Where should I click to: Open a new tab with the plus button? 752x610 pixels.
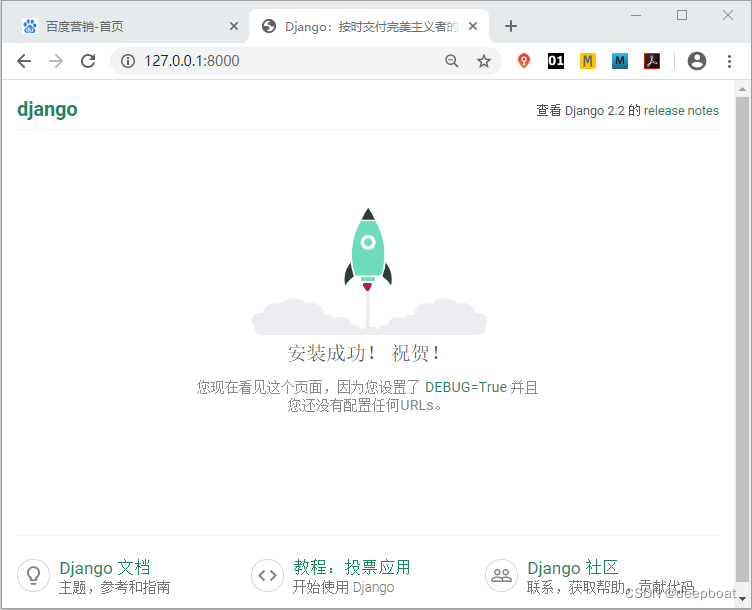(511, 26)
